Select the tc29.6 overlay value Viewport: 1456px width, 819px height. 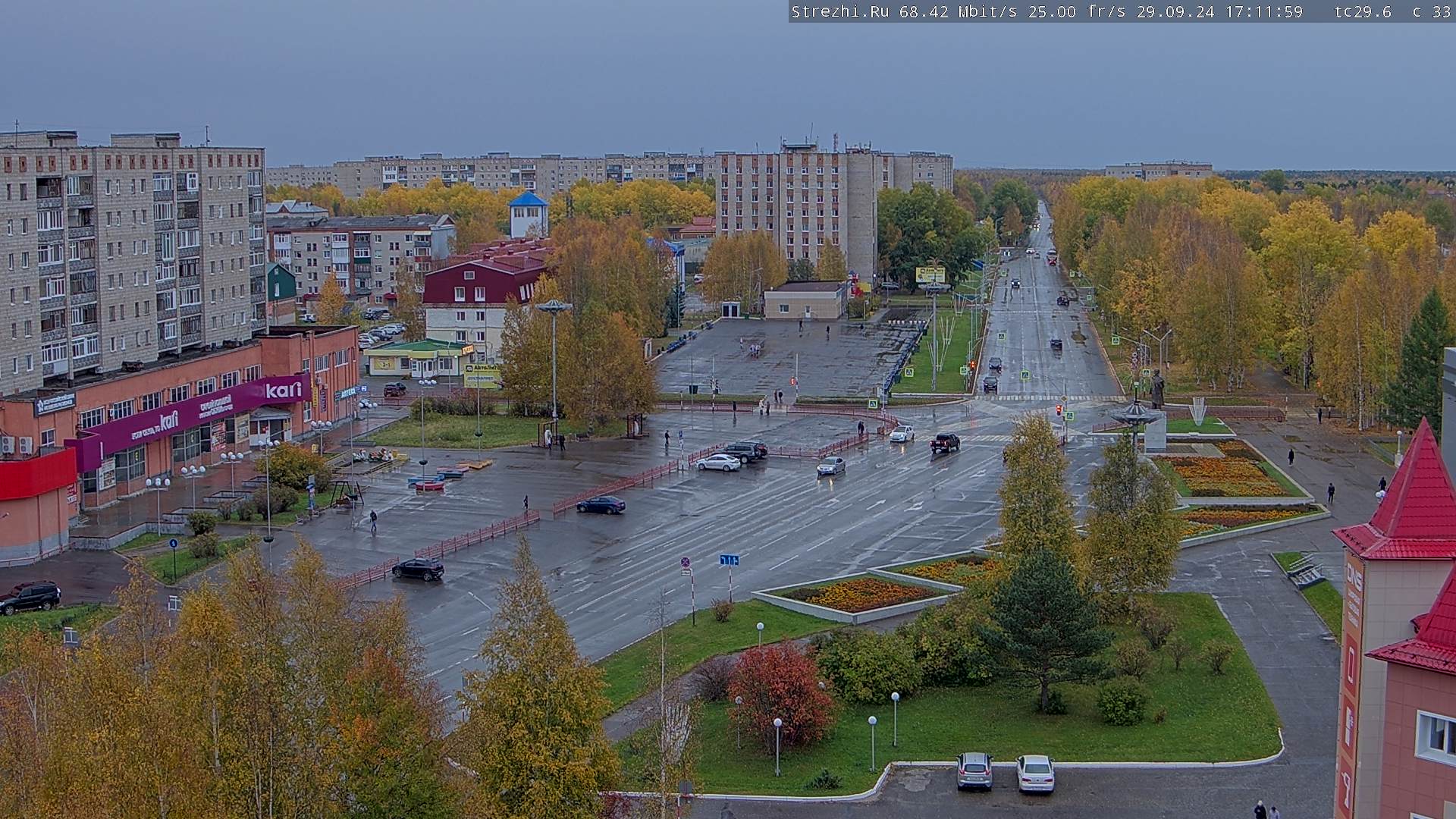tap(1363, 11)
